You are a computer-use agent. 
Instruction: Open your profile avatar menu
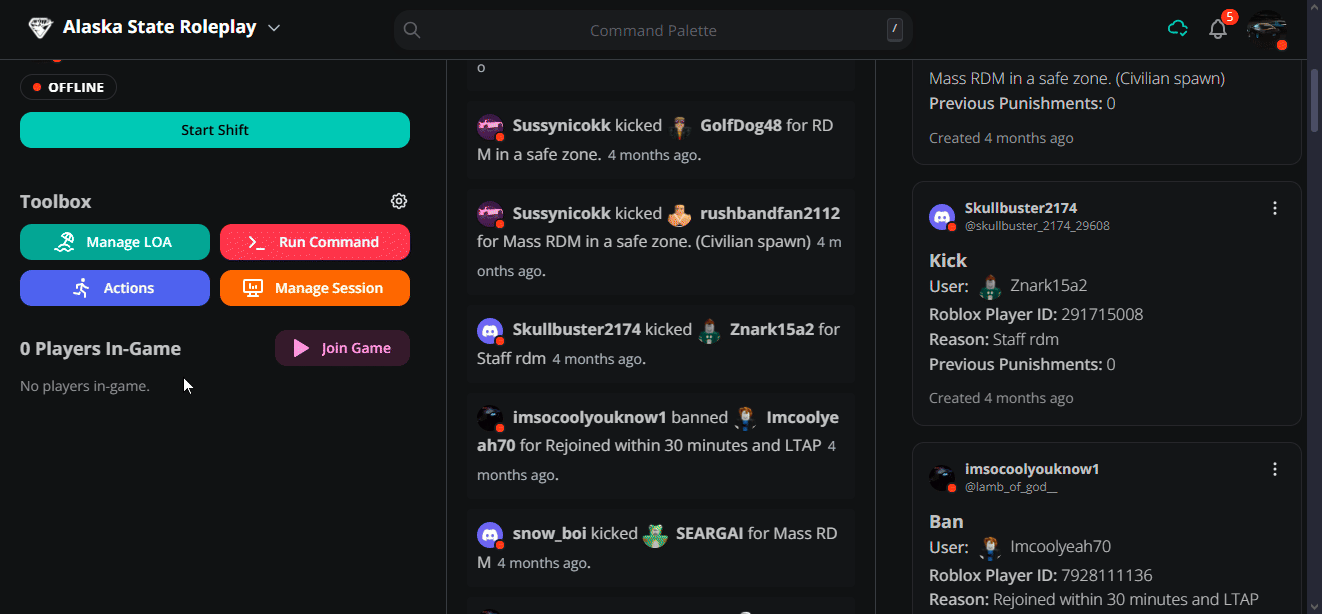tap(1266, 29)
